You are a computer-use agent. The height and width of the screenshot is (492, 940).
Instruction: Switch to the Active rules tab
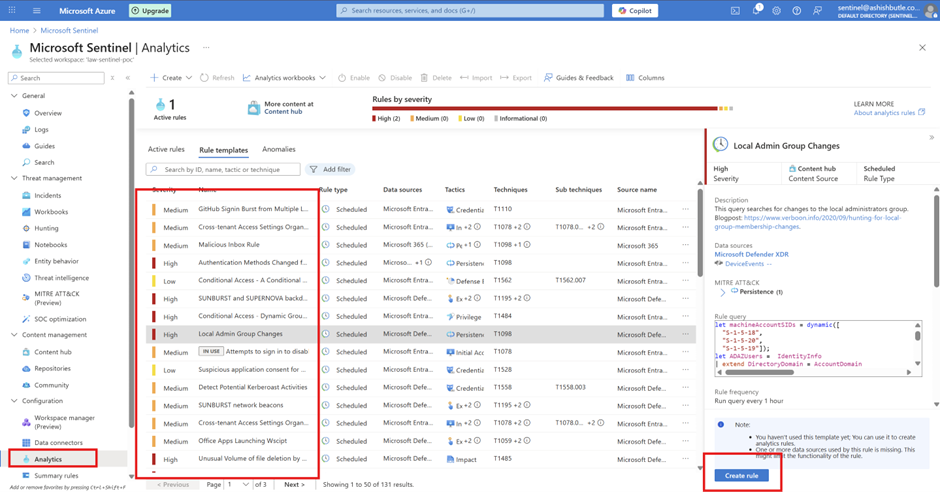[x=166, y=150]
